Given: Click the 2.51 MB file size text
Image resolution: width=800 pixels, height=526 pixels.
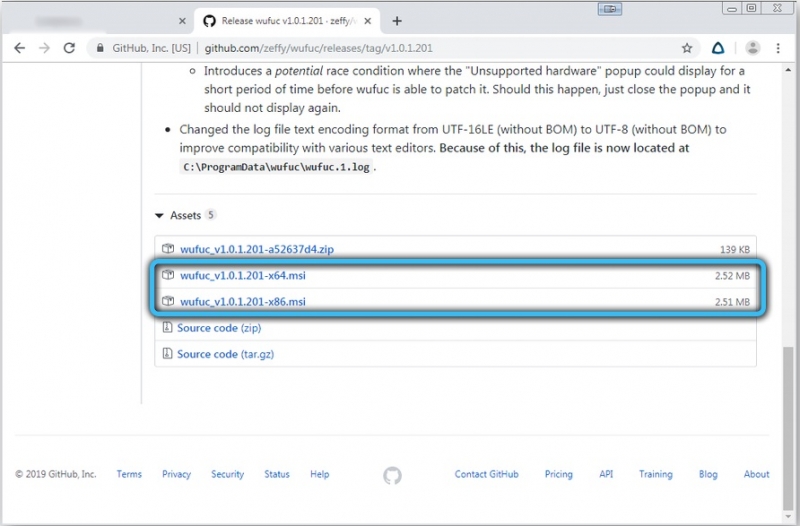Looking at the screenshot, I should [732, 302].
